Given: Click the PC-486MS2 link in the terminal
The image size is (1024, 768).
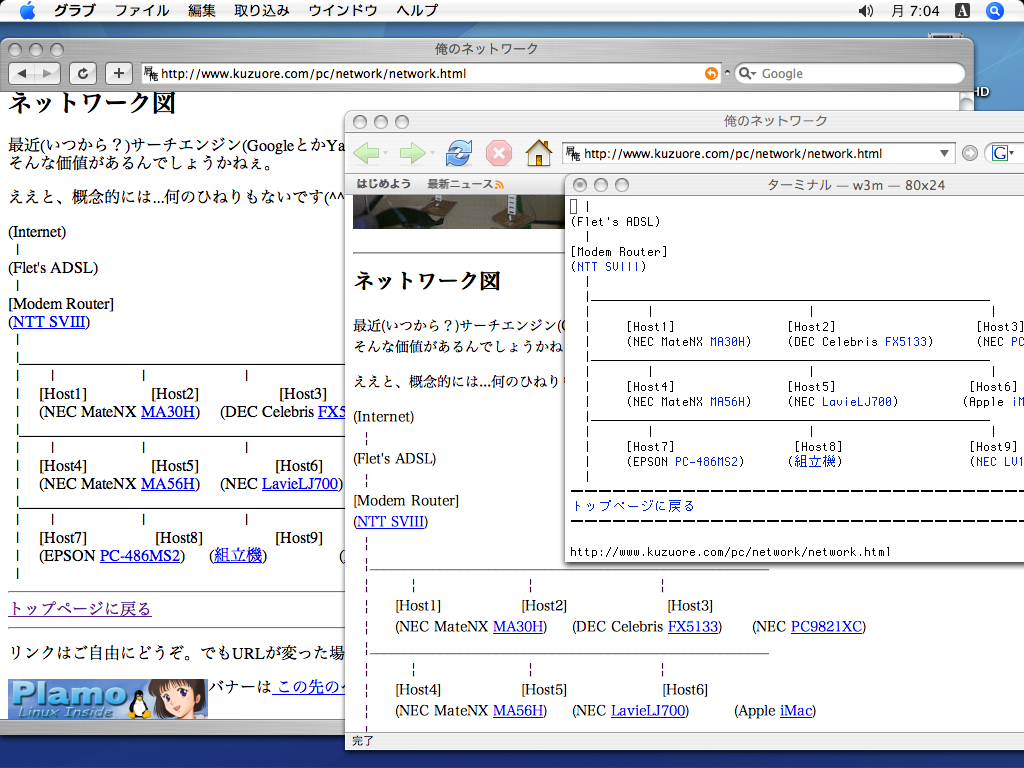Looking at the screenshot, I should point(706,462).
